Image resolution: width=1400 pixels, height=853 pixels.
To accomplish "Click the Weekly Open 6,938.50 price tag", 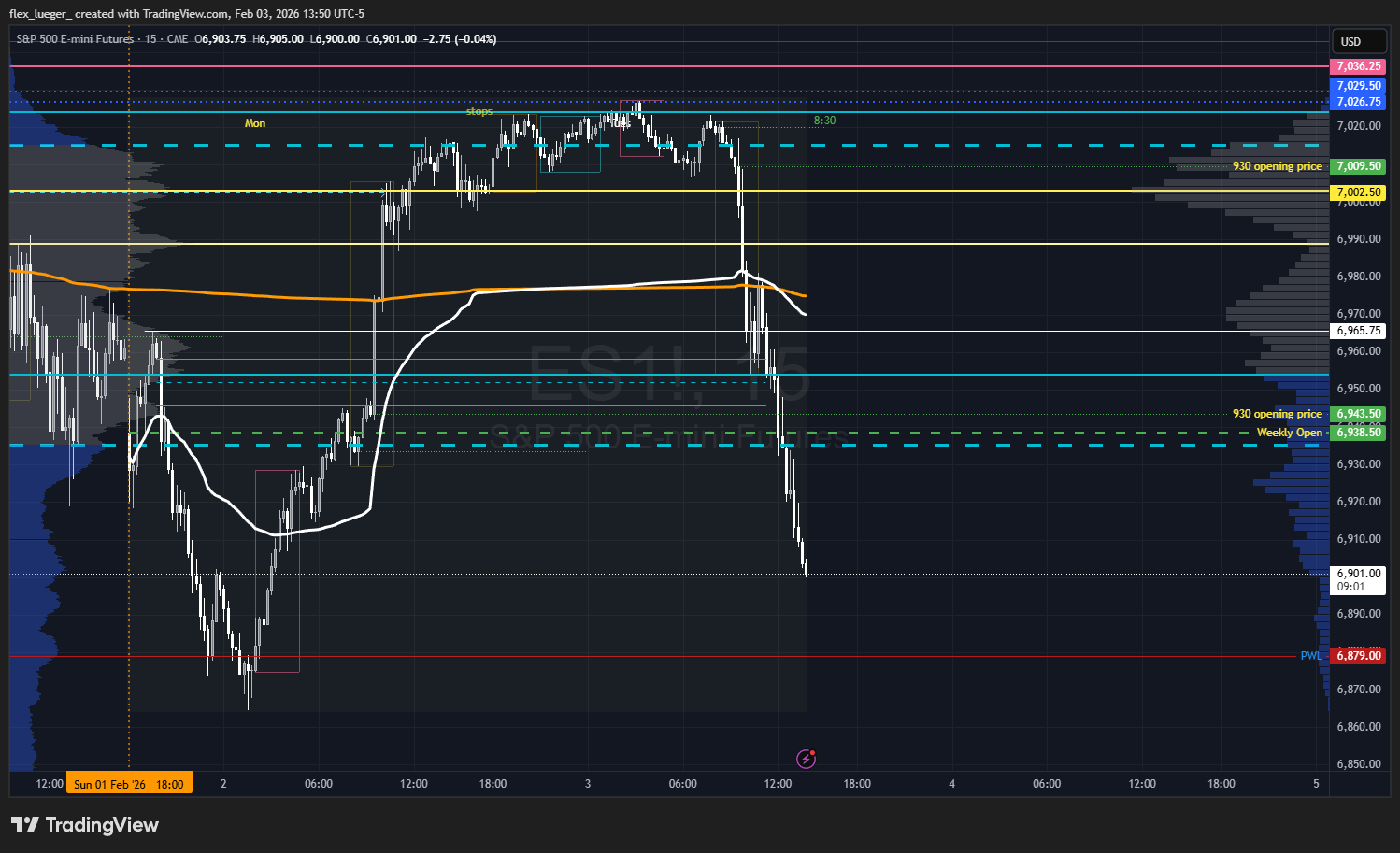I will click(x=1357, y=433).
